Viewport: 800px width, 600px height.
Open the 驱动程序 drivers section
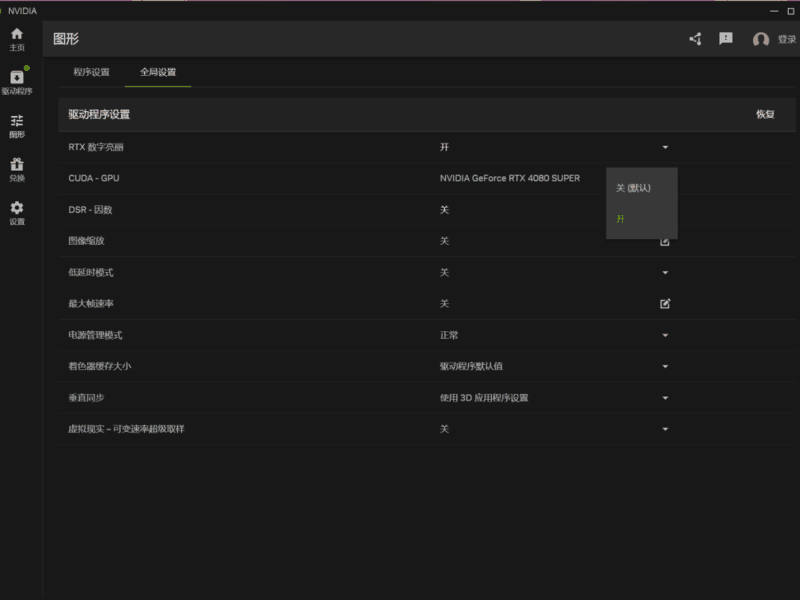[x=17, y=82]
